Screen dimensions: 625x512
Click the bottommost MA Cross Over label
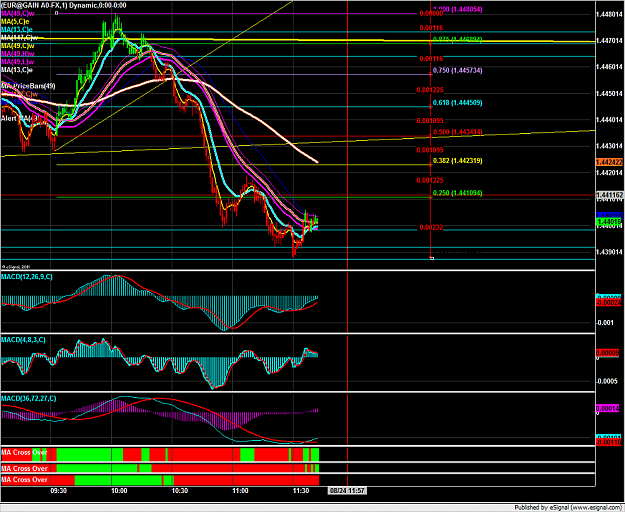pos(24,479)
